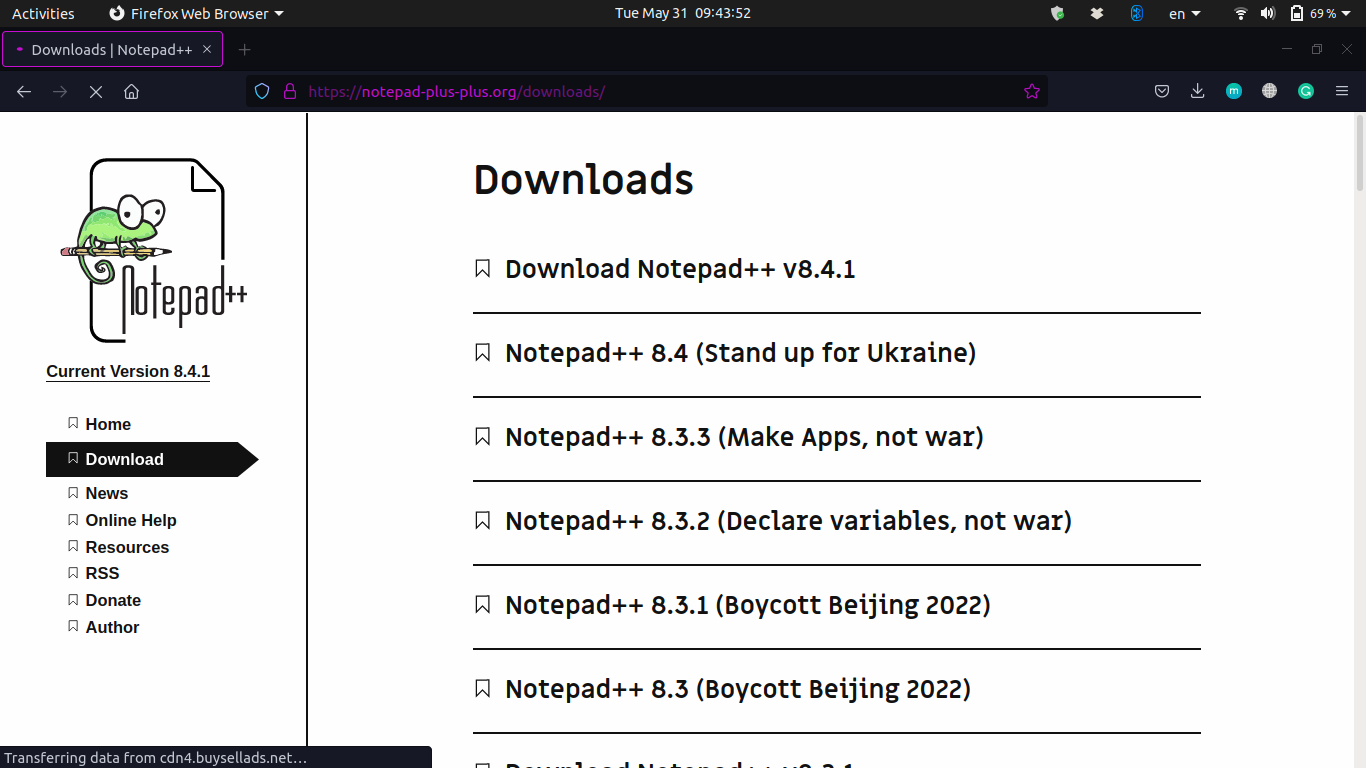Click inside the address bar
The height and width of the screenshot is (768, 1366).
(x=650, y=91)
